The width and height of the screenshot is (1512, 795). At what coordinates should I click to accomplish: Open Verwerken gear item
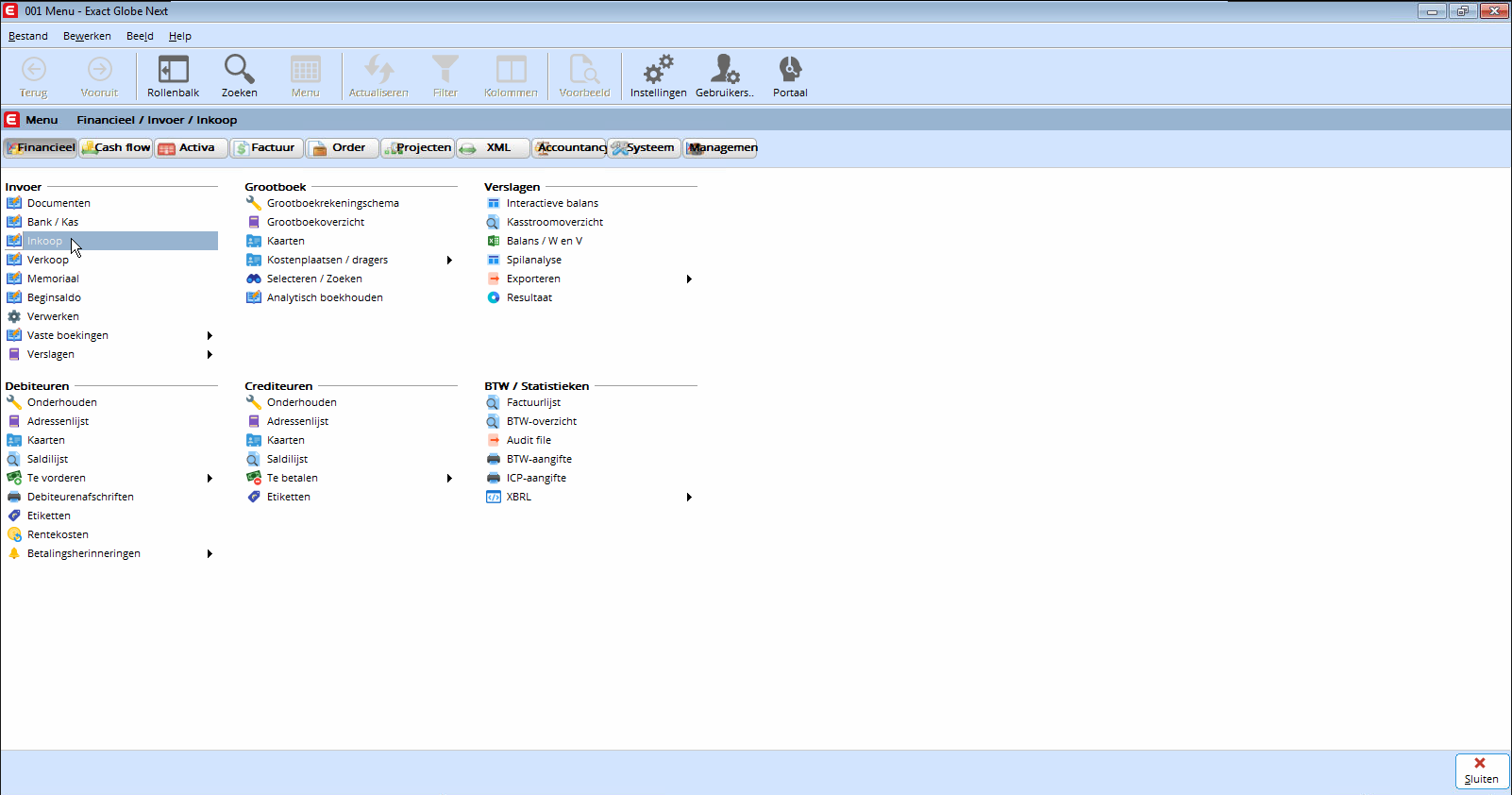point(53,316)
